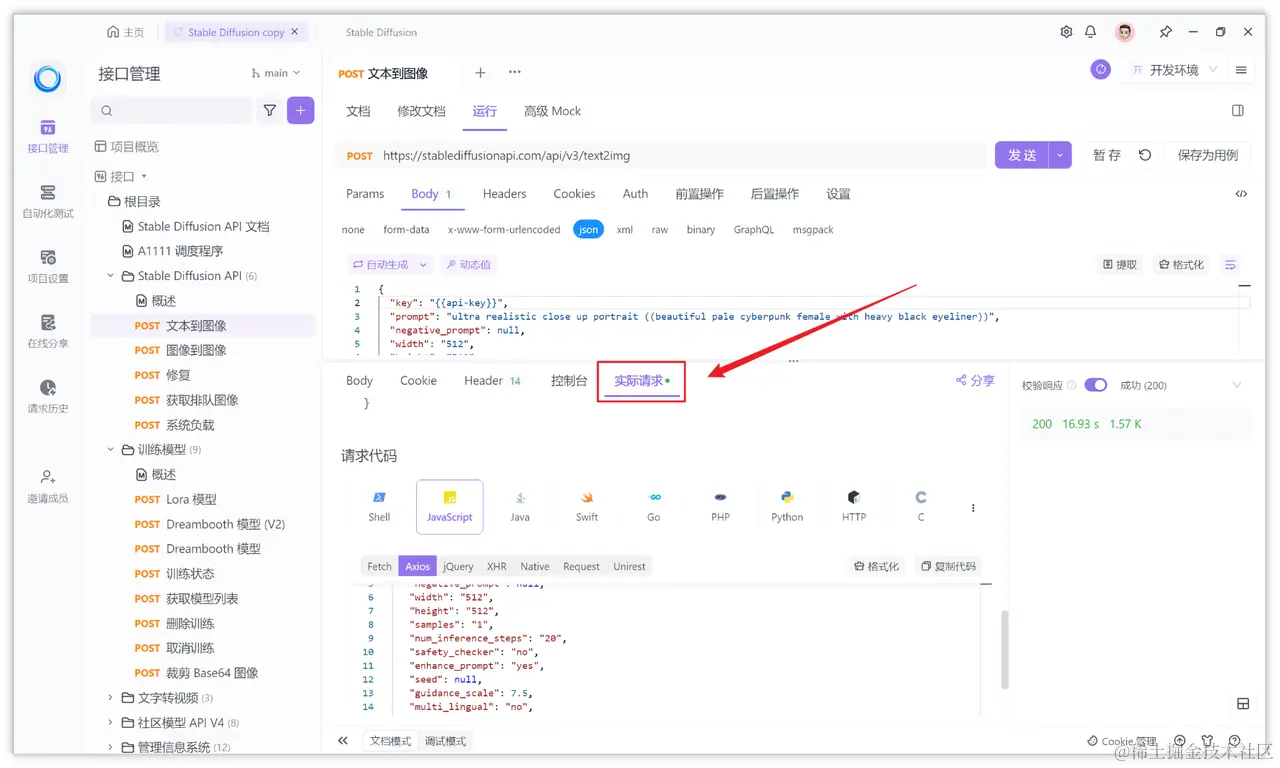1280x768 pixels.
Task: Open 项目设置 in the left sidebar
Action: (x=48, y=266)
